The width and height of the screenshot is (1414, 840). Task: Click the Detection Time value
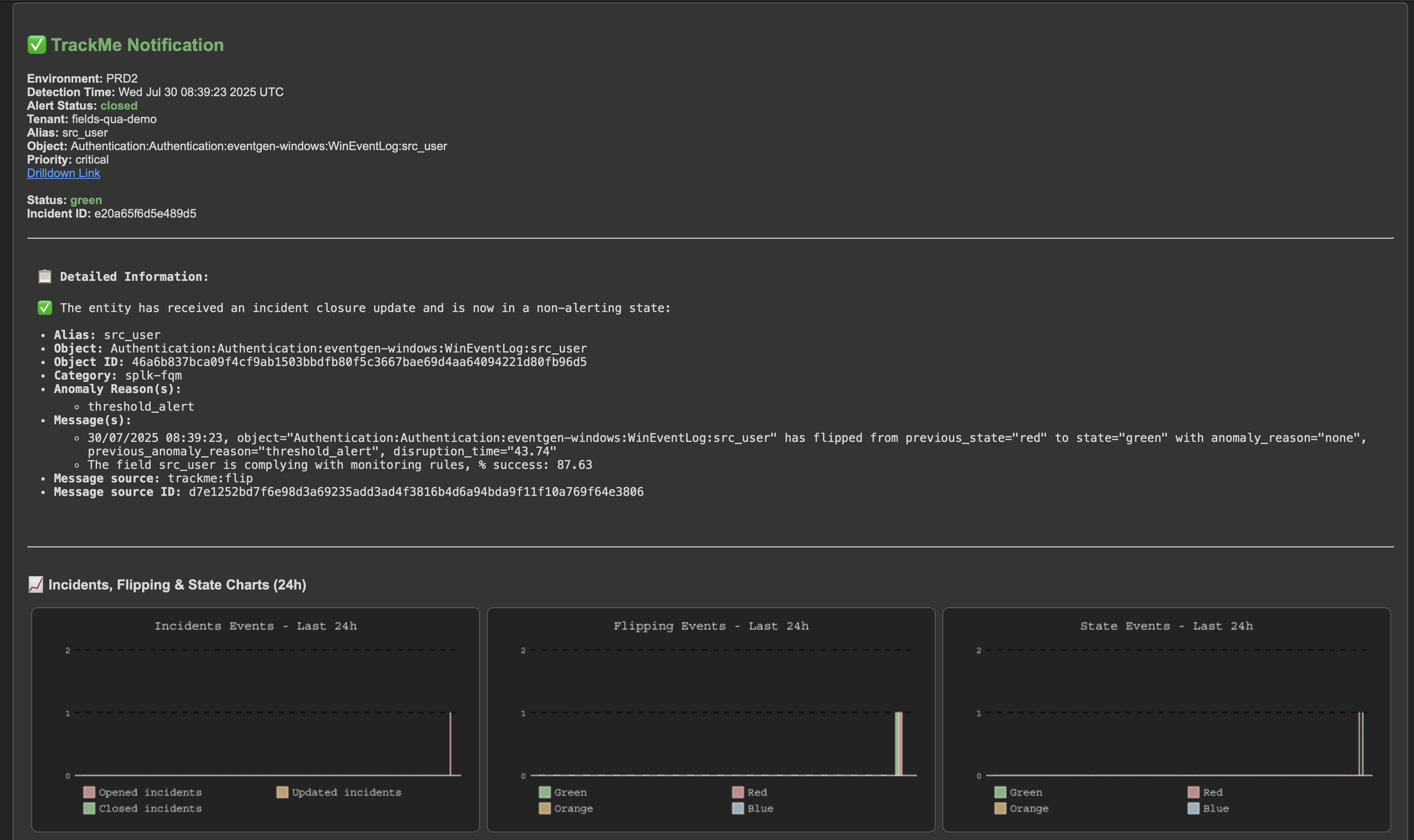click(x=201, y=92)
